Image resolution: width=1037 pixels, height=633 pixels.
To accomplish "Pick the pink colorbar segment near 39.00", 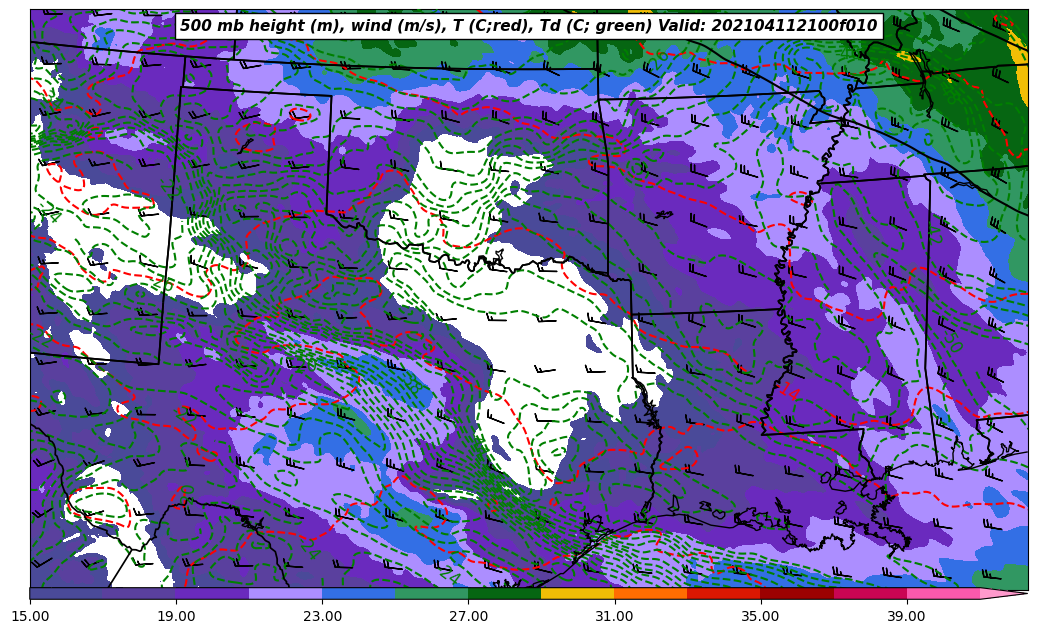I will pos(942,594).
